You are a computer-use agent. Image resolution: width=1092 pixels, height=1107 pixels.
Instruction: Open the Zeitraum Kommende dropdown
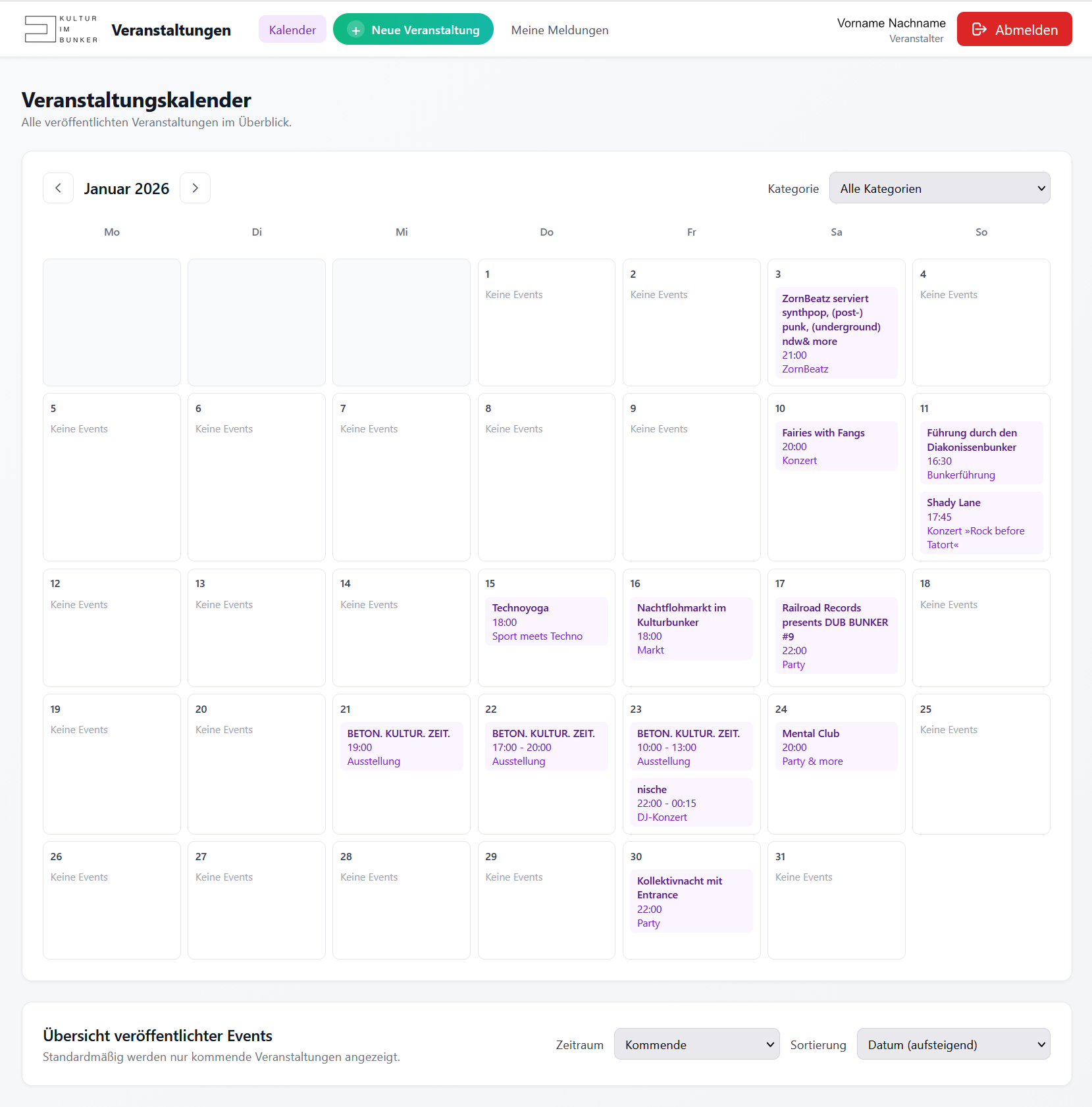(696, 1044)
